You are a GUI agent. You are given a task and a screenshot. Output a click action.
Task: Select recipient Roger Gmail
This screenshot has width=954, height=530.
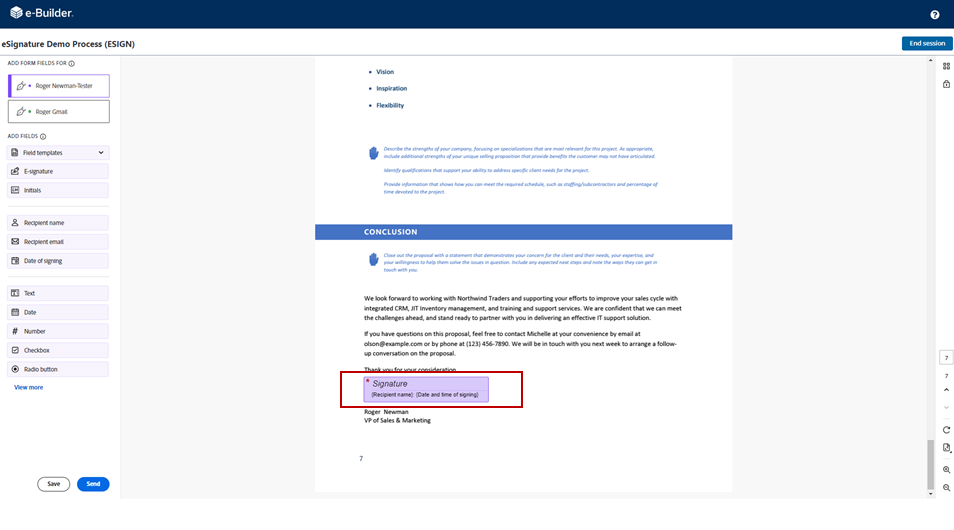[x=59, y=111]
